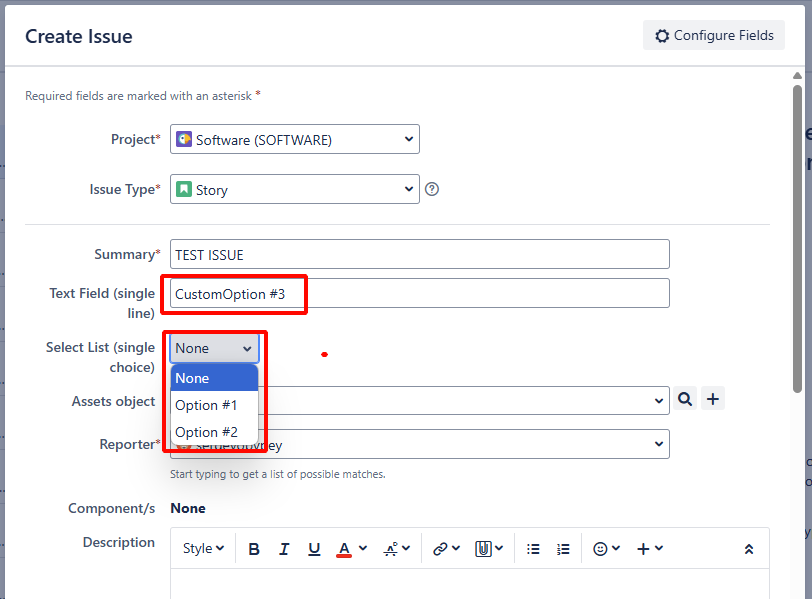Open the Issue Type dropdown showing Story
The width and height of the screenshot is (812, 599).
point(295,189)
